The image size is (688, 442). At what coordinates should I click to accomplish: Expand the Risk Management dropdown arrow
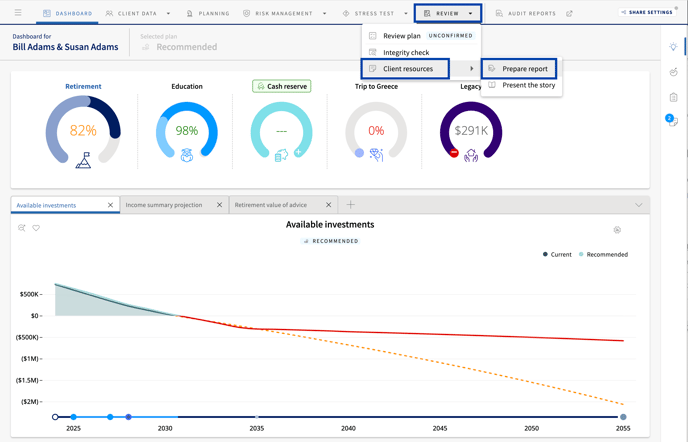[325, 14]
